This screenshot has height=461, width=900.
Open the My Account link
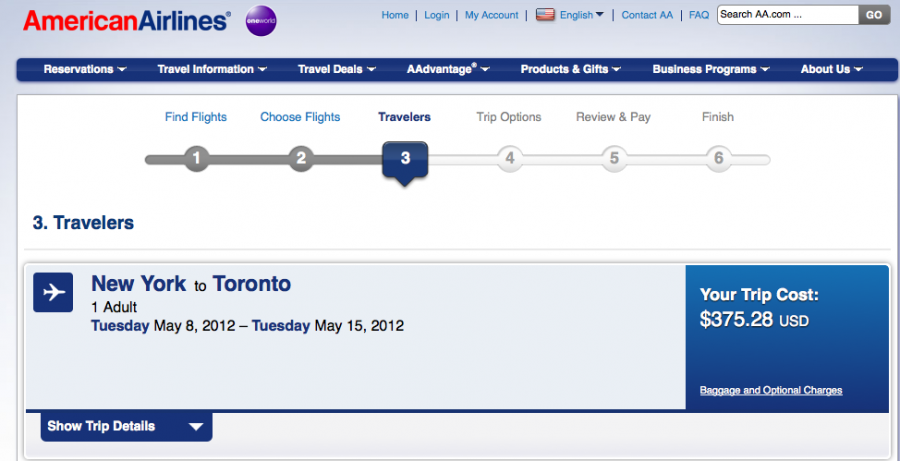click(491, 15)
